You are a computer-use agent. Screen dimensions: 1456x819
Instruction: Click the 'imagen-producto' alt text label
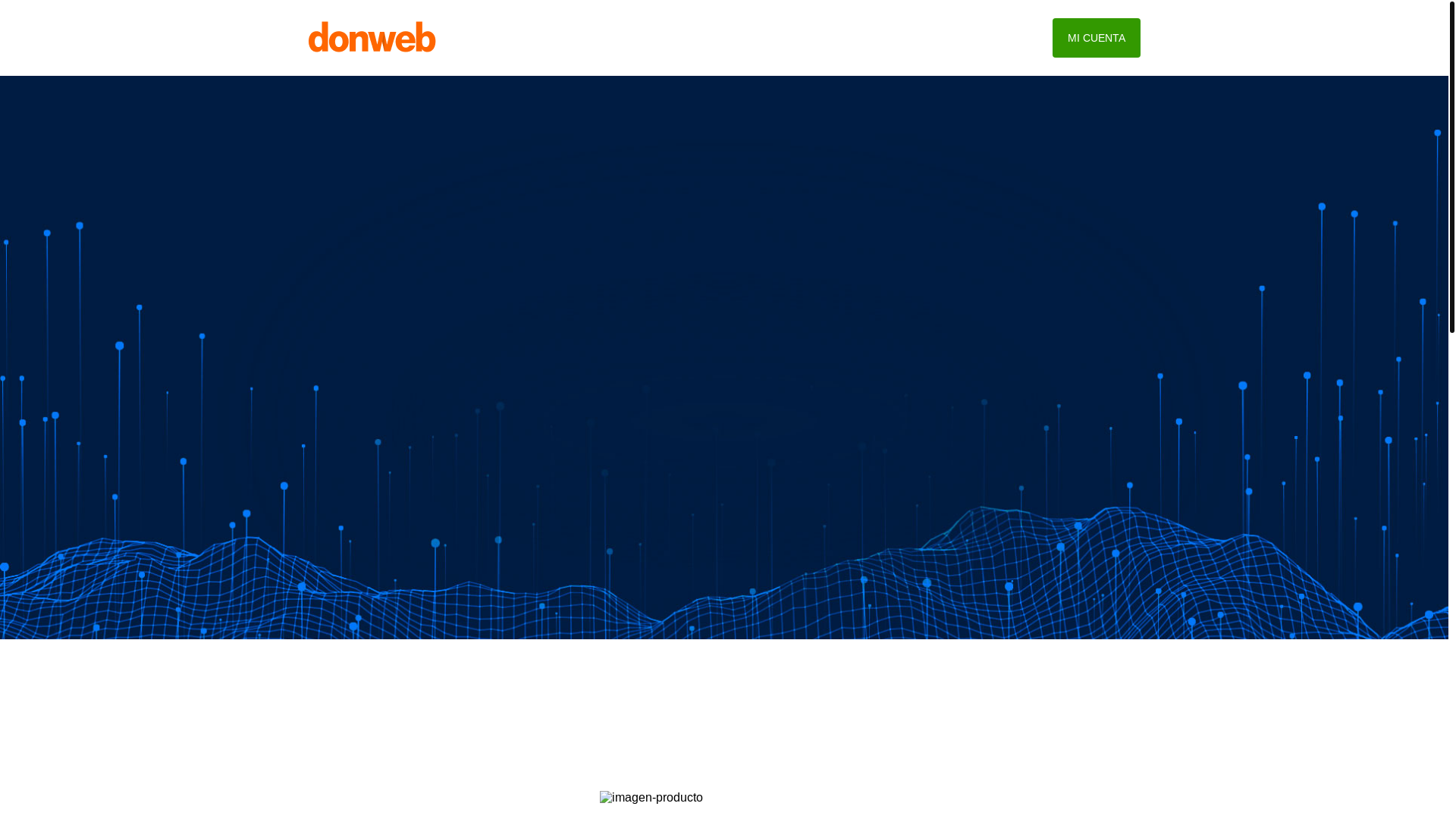[x=657, y=798]
